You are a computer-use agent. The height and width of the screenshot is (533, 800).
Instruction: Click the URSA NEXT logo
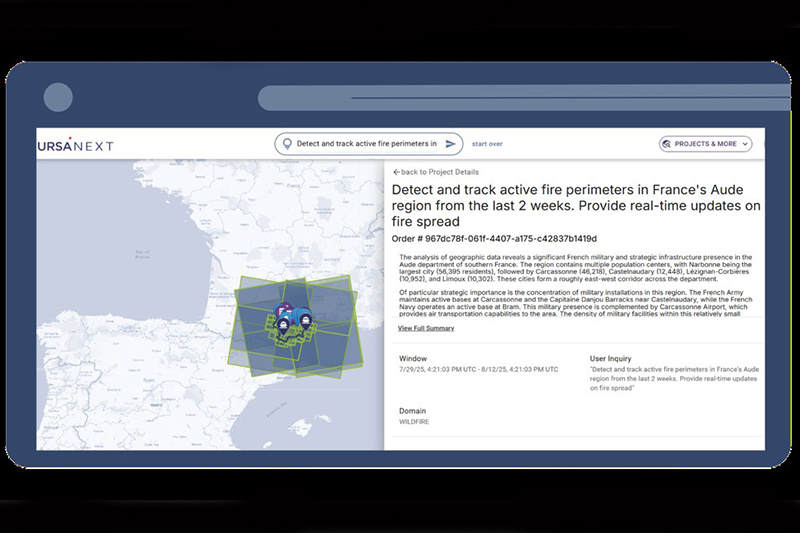pos(75,145)
